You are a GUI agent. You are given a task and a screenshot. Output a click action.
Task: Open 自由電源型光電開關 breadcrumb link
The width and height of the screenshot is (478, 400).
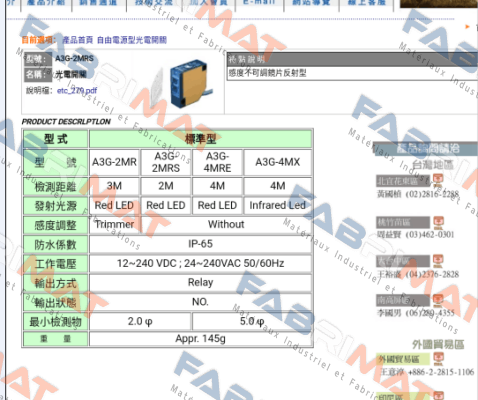click(x=132, y=40)
